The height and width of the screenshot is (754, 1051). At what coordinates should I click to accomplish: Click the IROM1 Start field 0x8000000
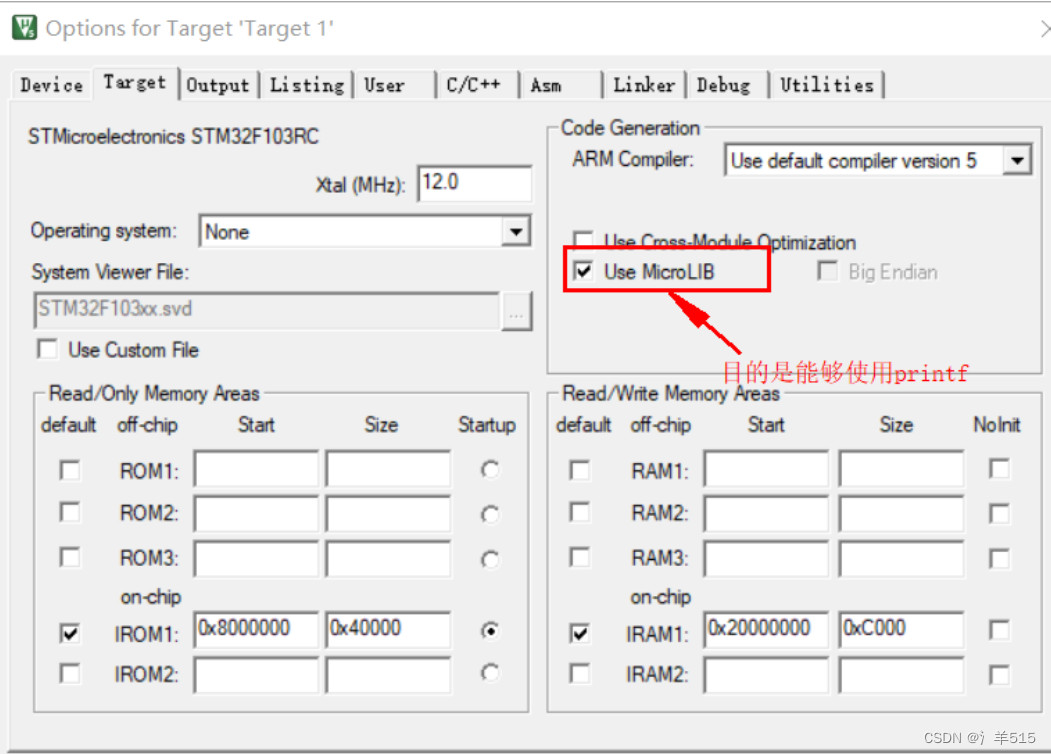pyautogui.click(x=256, y=629)
